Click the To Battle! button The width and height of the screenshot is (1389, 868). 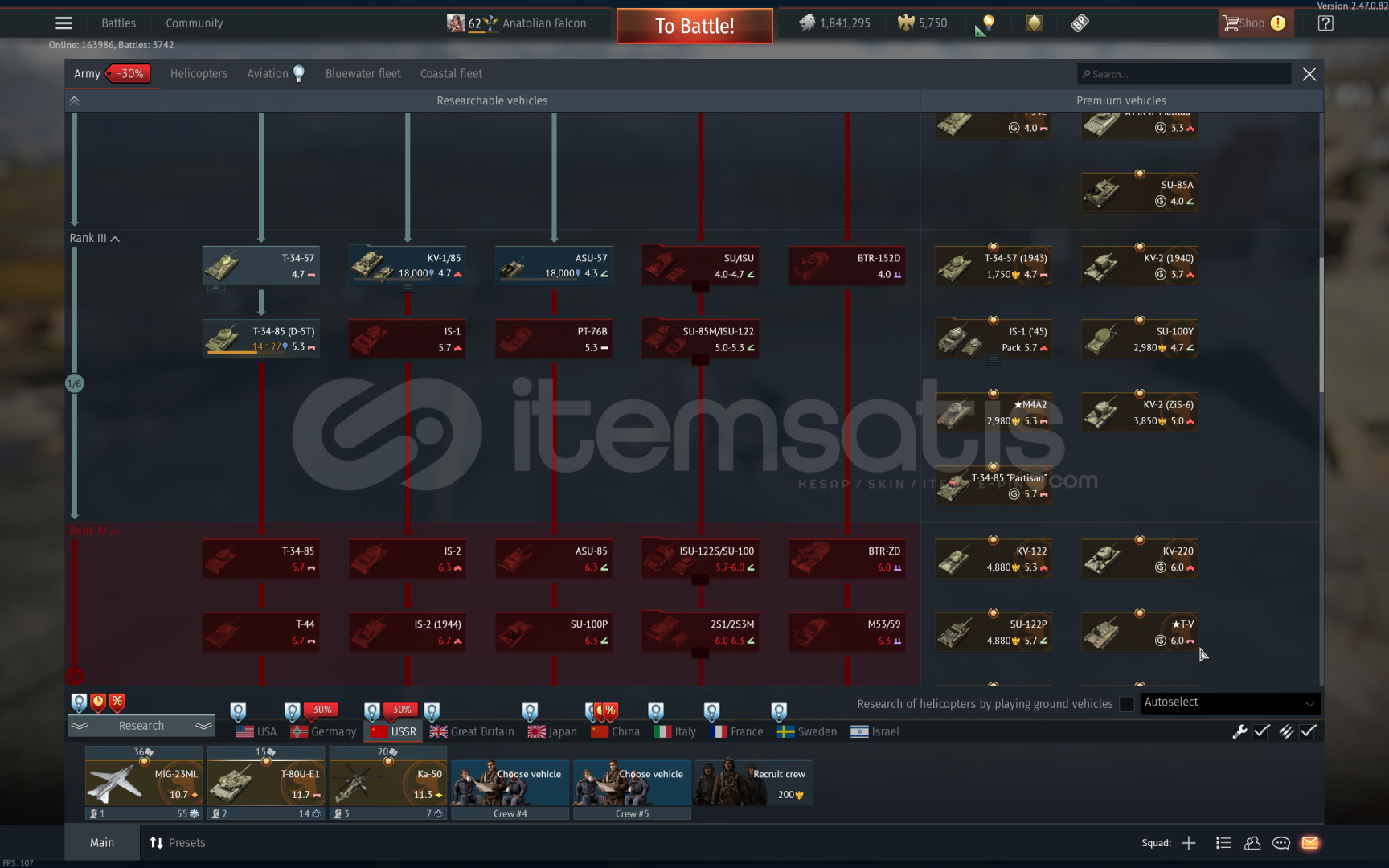[x=694, y=26]
